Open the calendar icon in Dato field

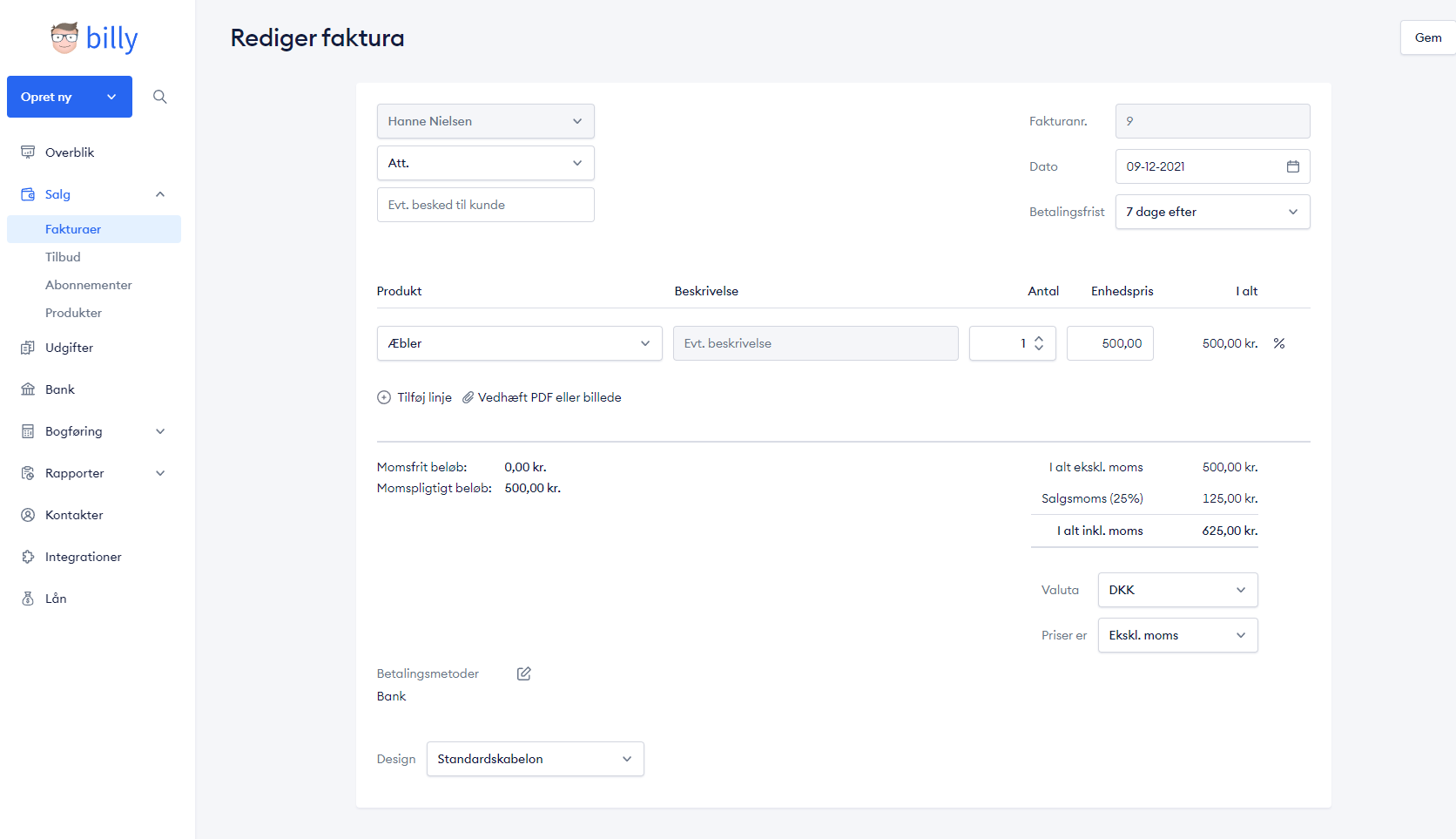(x=1293, y=166)
